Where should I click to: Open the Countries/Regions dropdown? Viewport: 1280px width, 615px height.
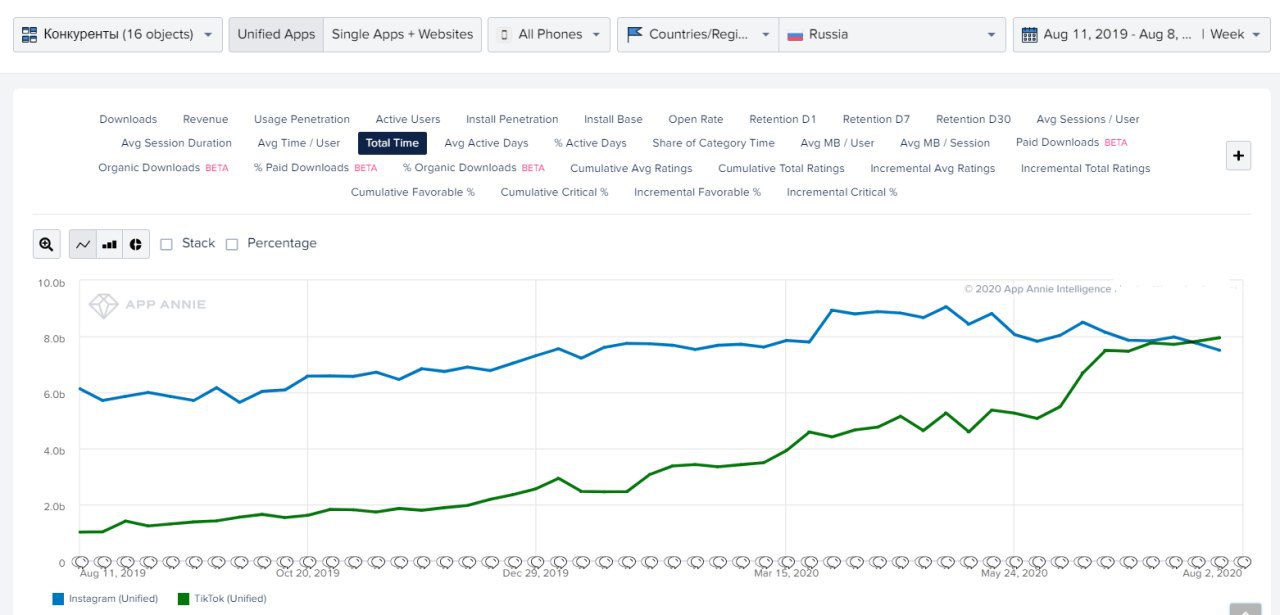(x=697, y=34)
